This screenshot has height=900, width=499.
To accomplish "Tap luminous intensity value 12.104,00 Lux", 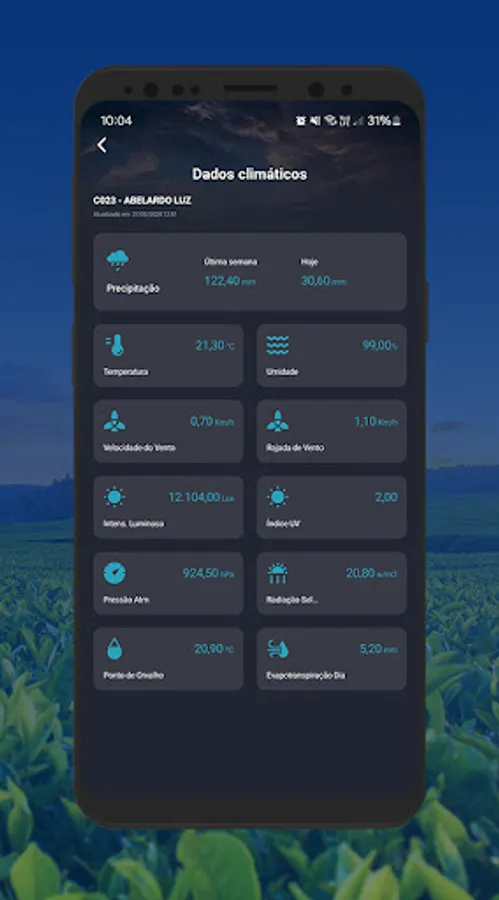I will [201, 497].
